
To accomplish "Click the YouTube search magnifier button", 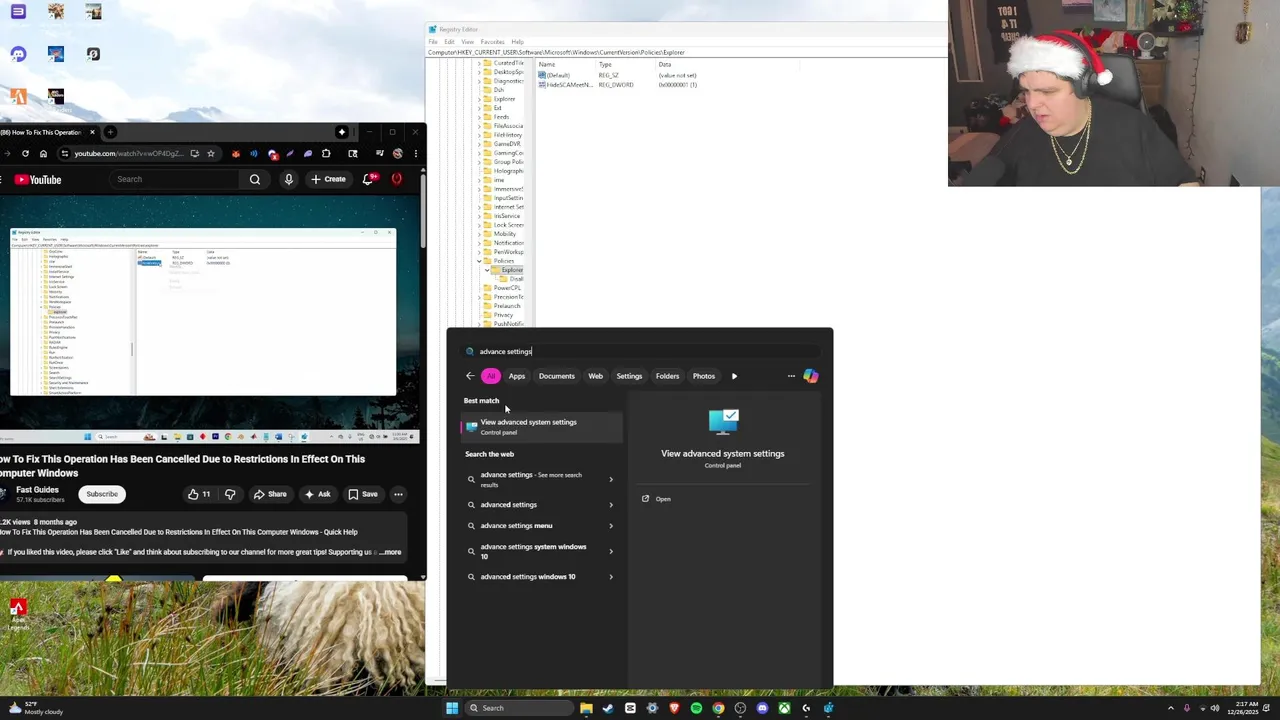I will 255,179.
